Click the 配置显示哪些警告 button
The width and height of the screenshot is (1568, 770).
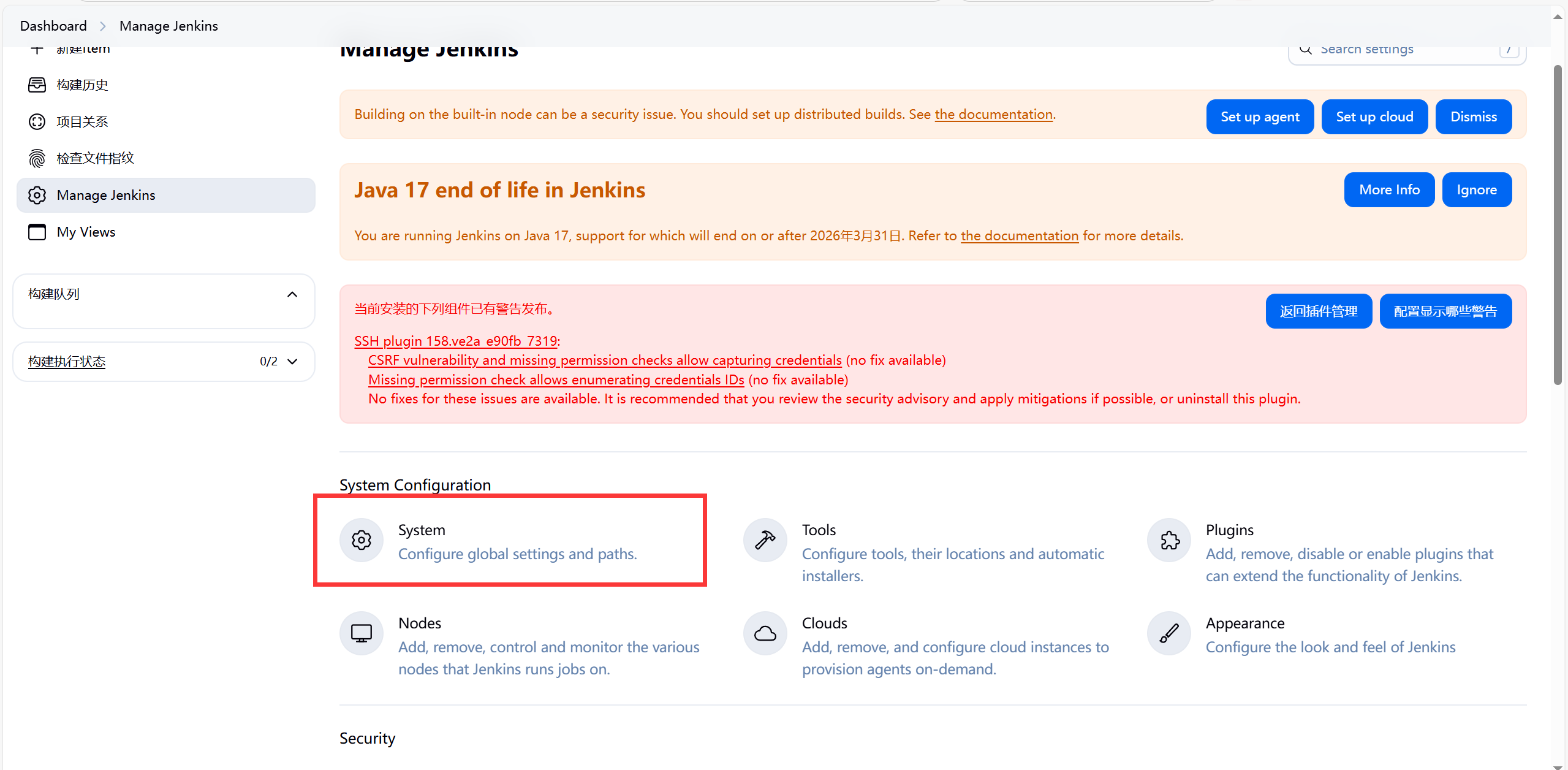(x=1445, y=311)
